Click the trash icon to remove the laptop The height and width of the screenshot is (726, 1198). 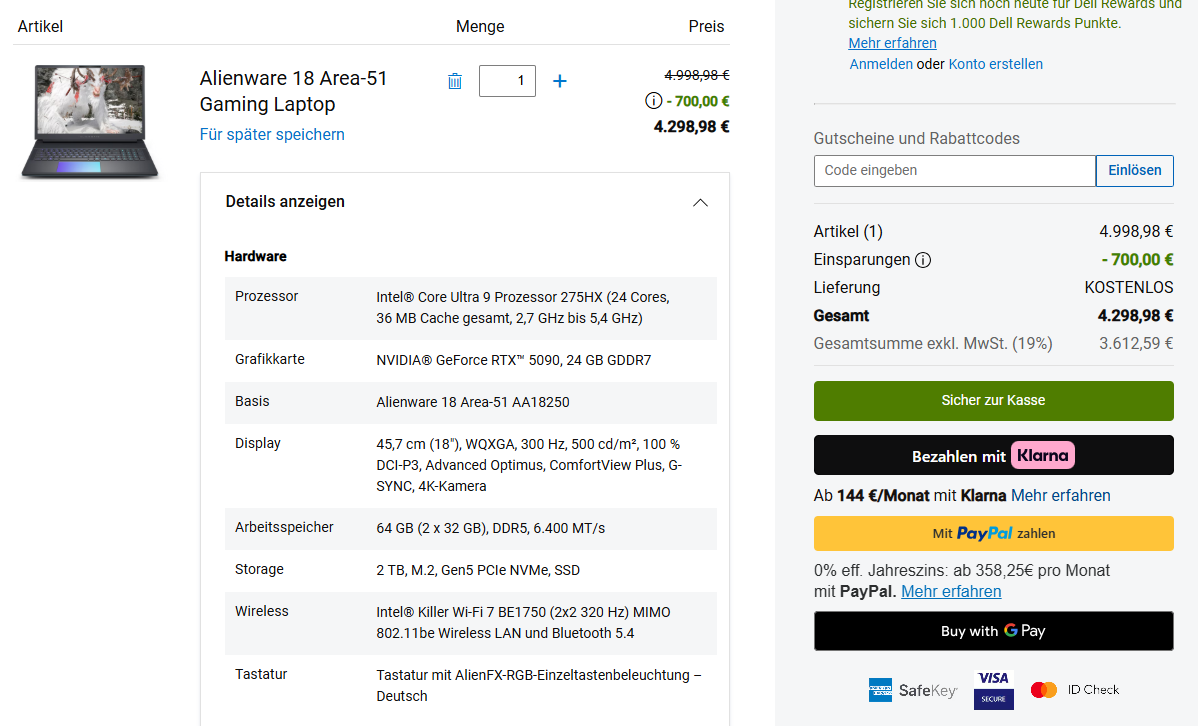tap(455, 82)
